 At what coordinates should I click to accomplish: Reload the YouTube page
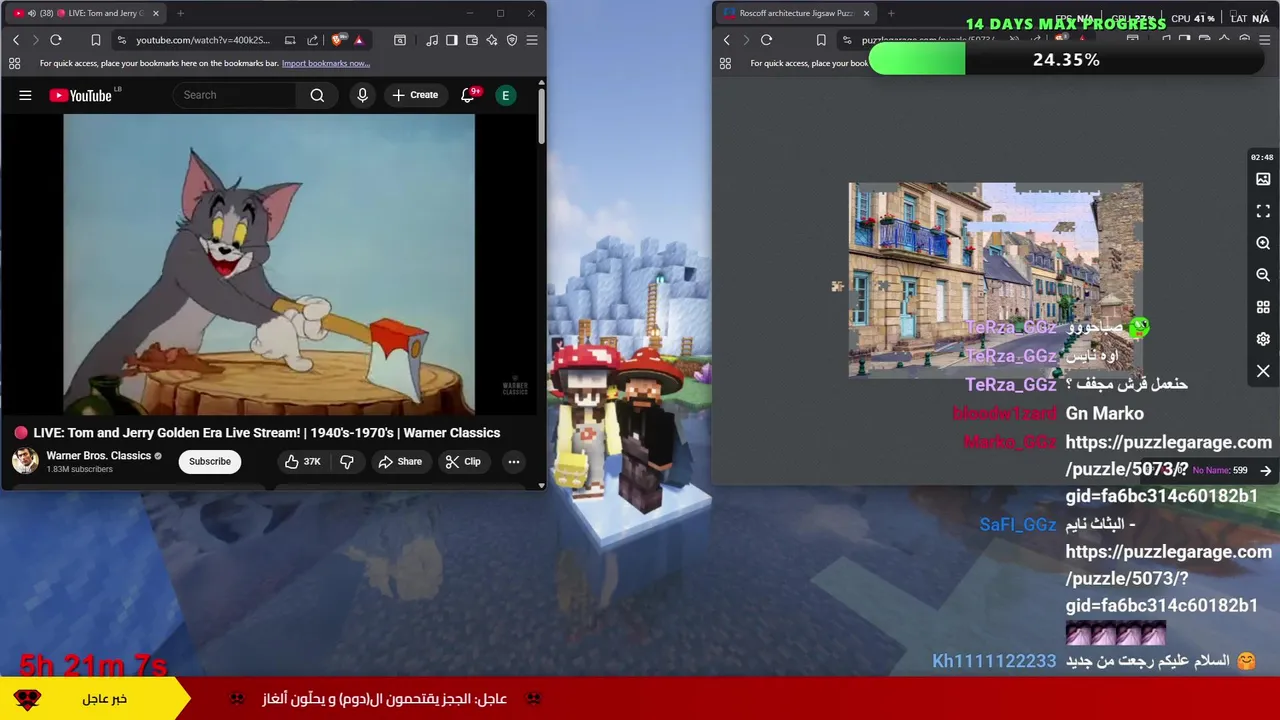[56, 40]
